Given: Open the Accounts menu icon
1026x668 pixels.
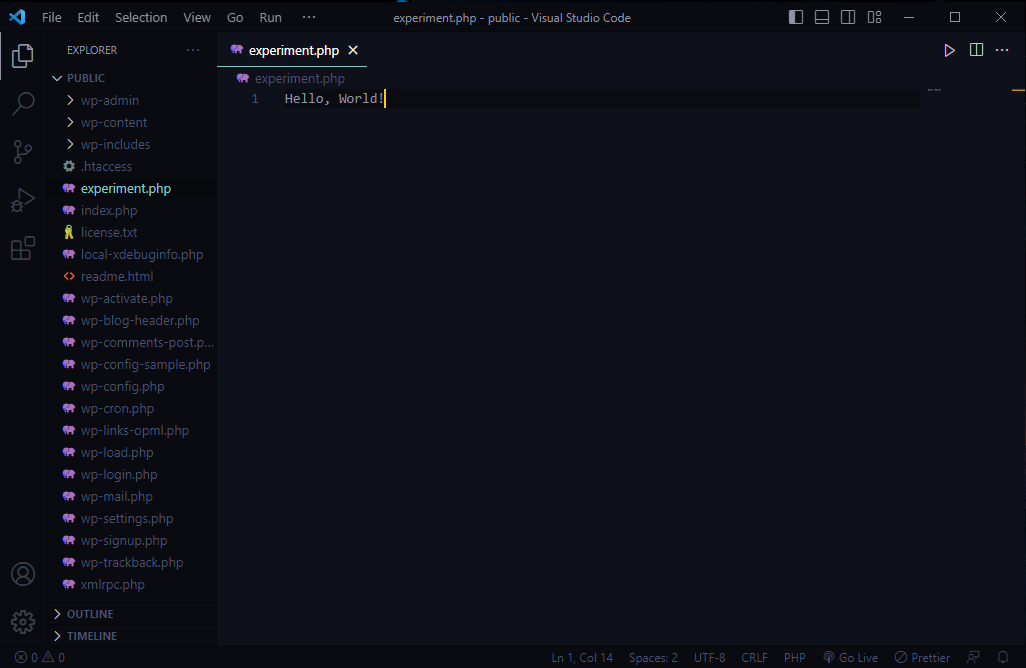Looking at the screenshot, I should (23, 574).
